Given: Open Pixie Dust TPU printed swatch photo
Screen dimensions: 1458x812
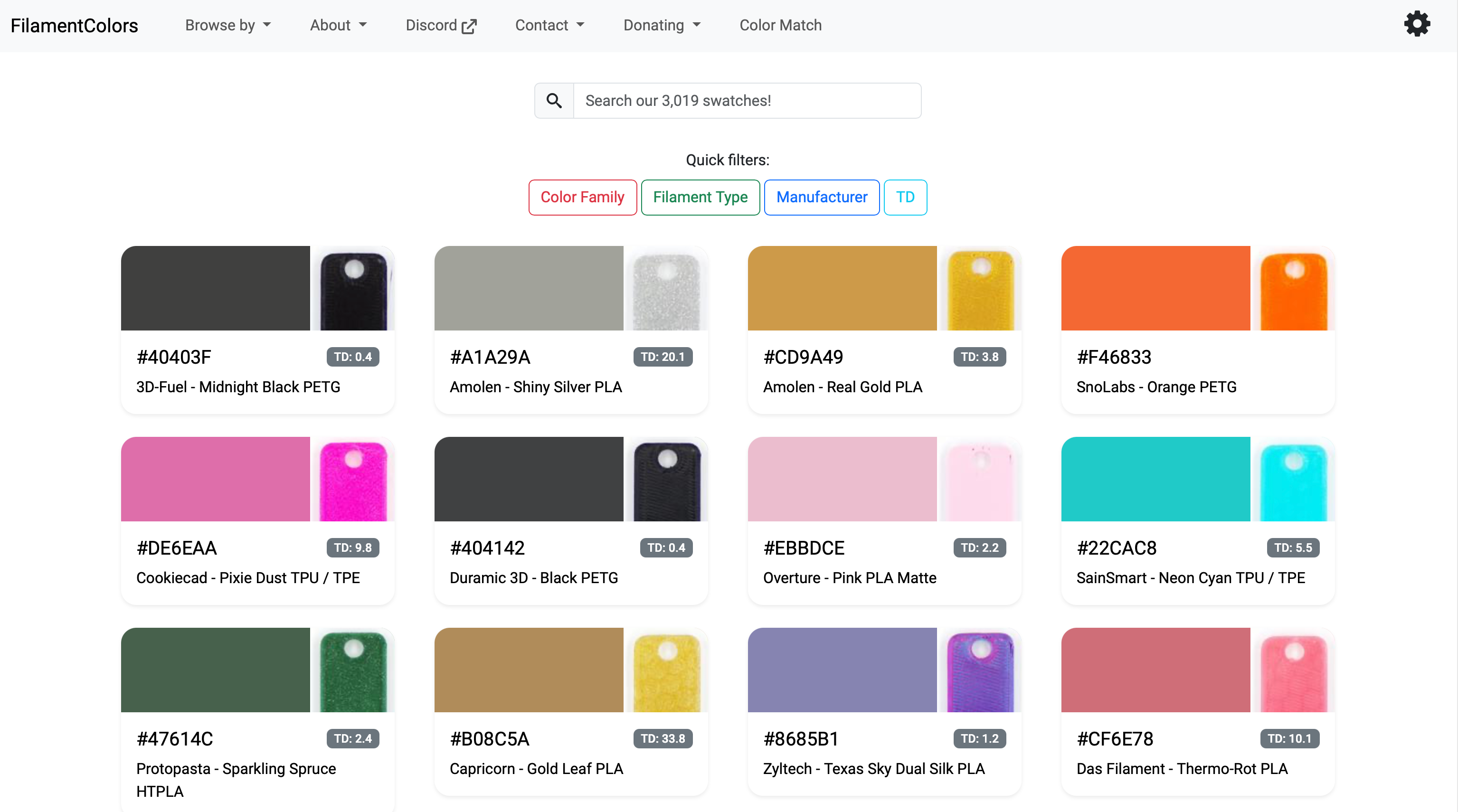Looking at the screenshot, I should tap(352, 479).
